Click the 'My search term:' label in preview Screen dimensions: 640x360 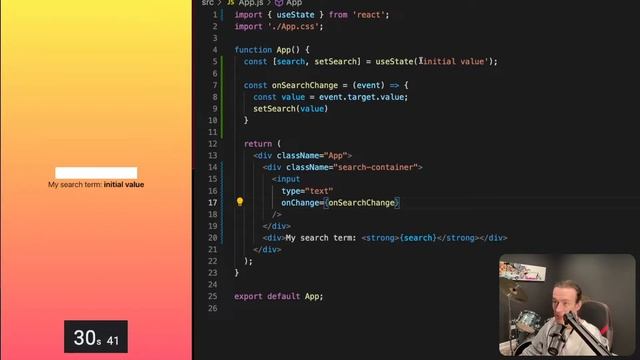pyautogui.click(x=75, y=184)
